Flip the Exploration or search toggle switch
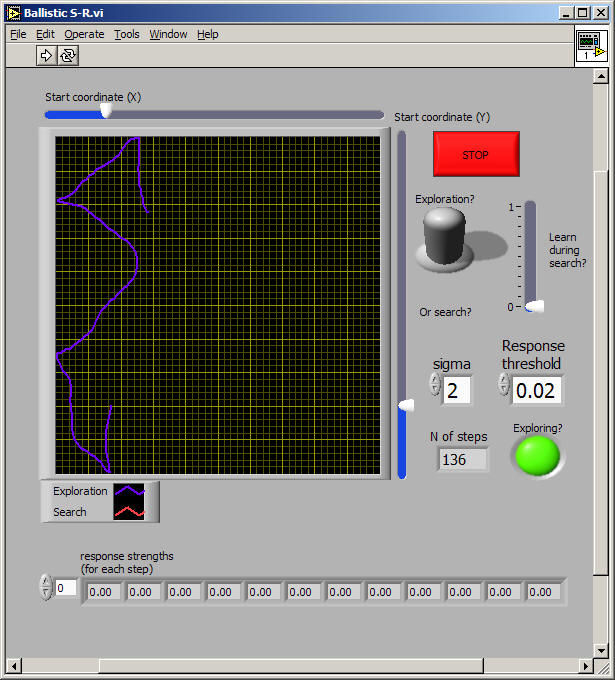This screenshot has height=680, width=615. (444, 239)
